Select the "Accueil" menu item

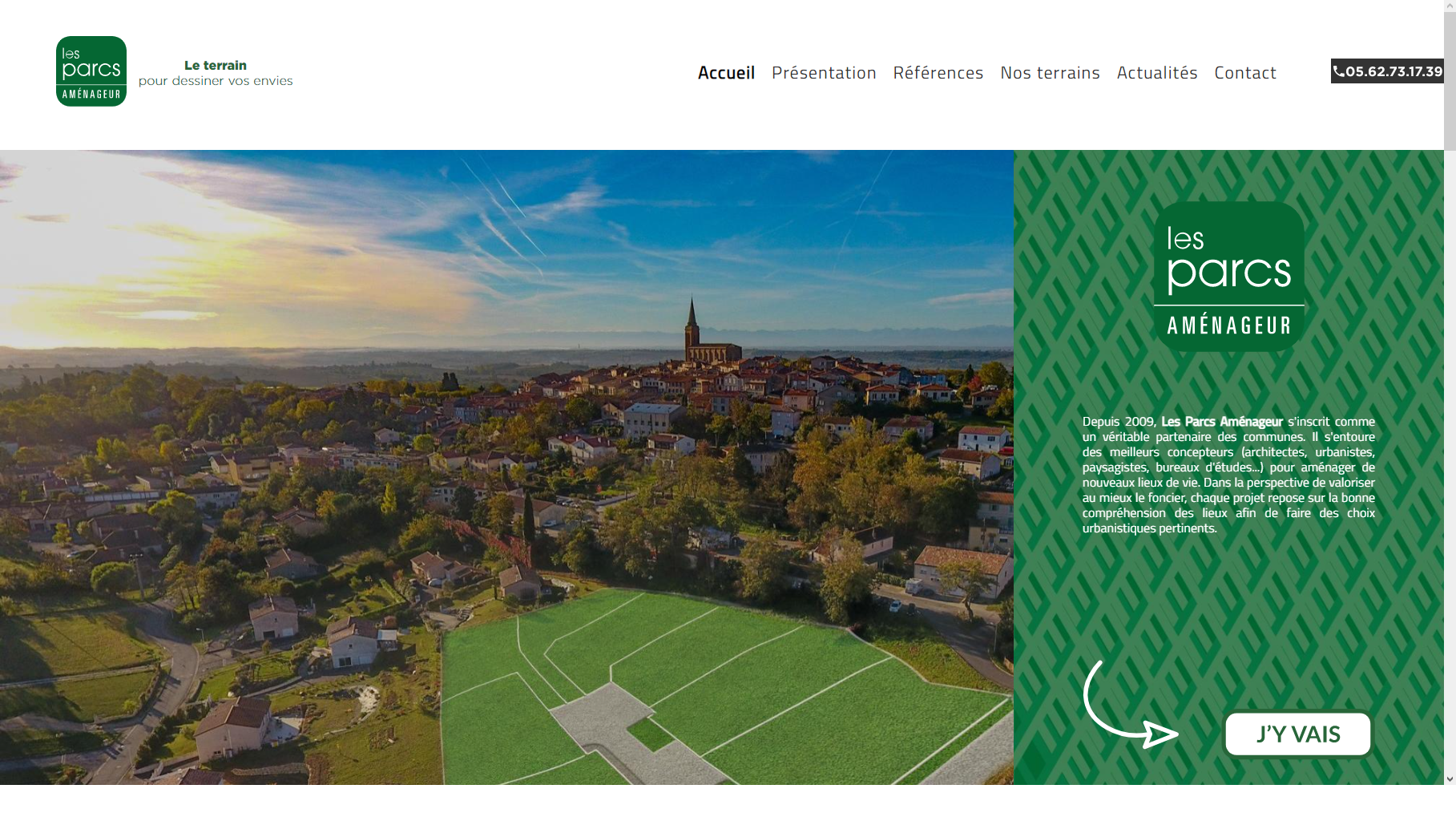point(726,73)
